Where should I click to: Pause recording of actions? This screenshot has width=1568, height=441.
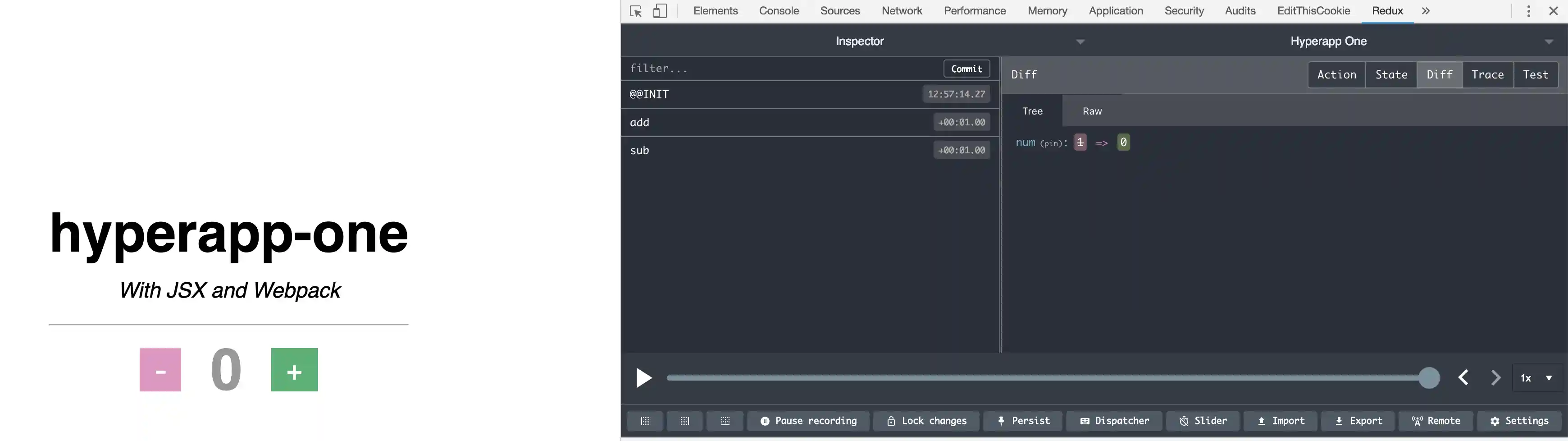coord(808,421)
